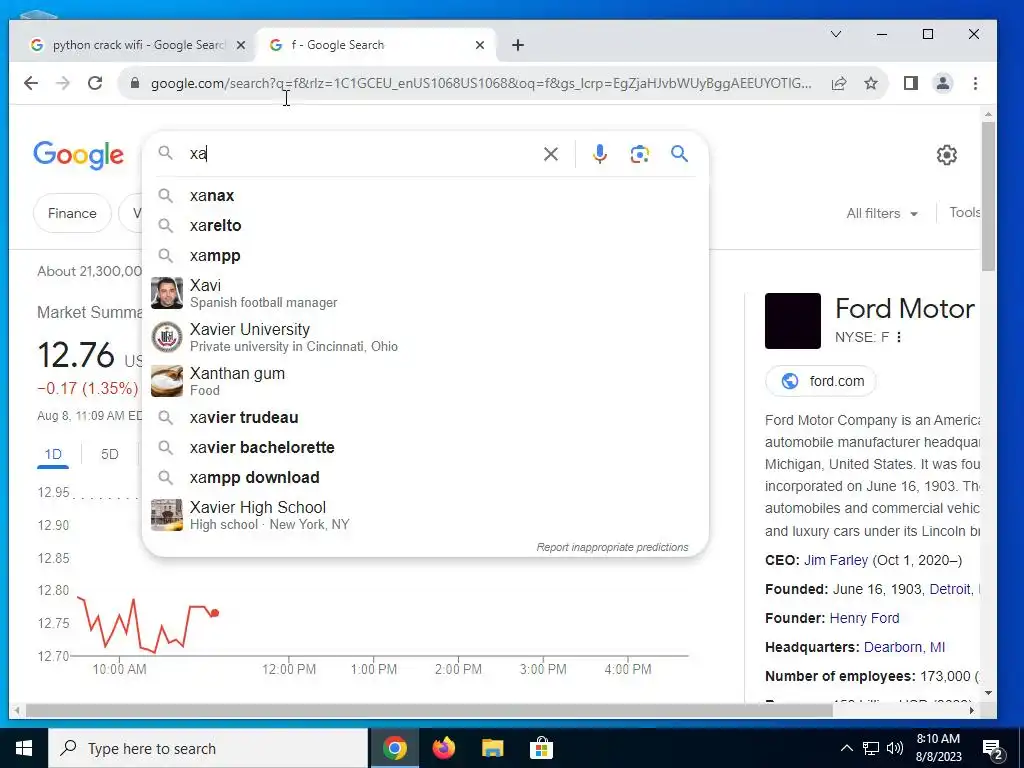Viewport: 1024px width, 768px height.
Task: Select the 'f - Google Search' tab
Action: [376, 45]
